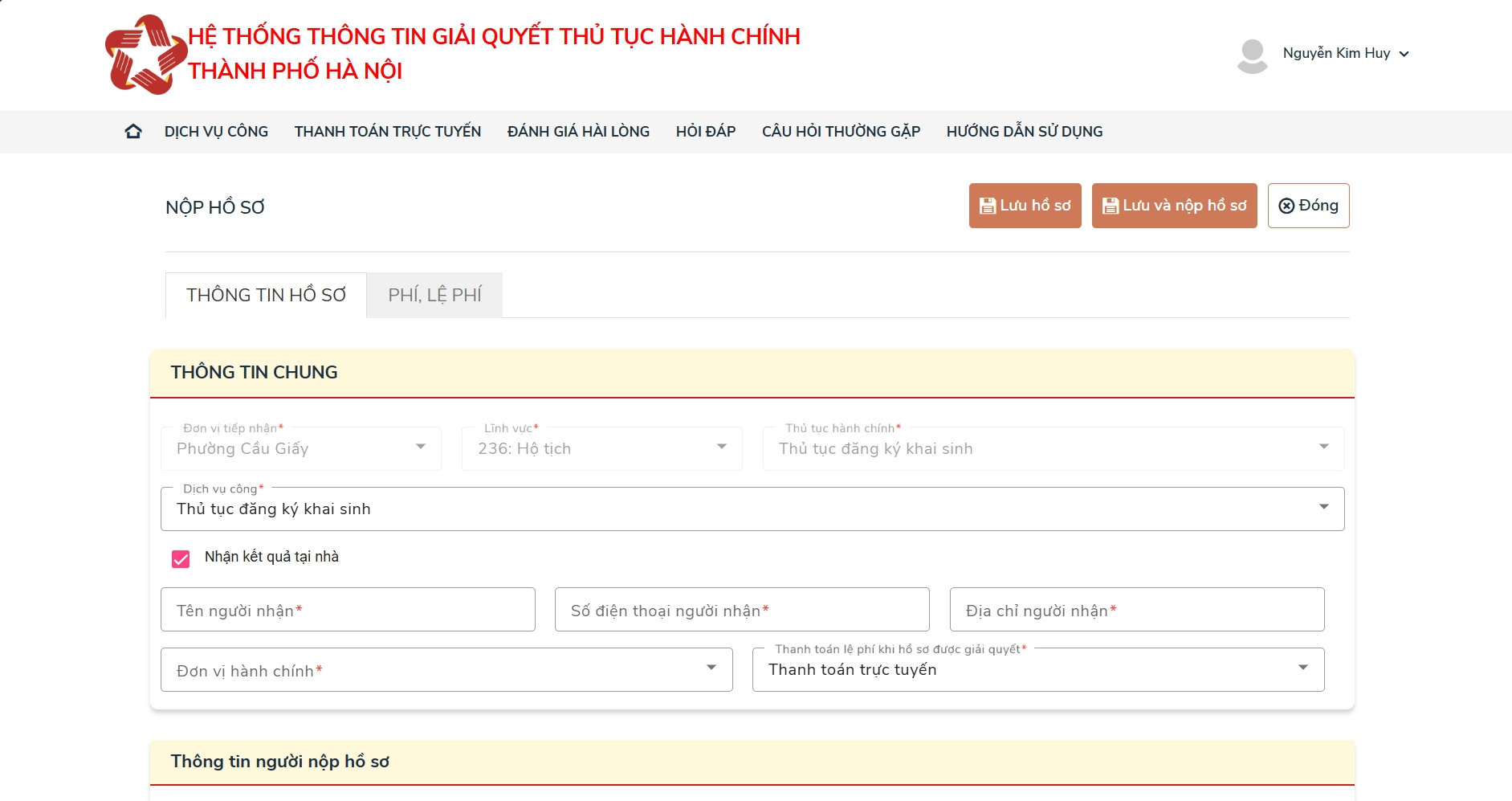Image resolution: width=1512 pixels, height=801 pixels.
Task: Go to 'THANH TOÁN TRỰC TUYẾN' menu
Action: (388, 132)
